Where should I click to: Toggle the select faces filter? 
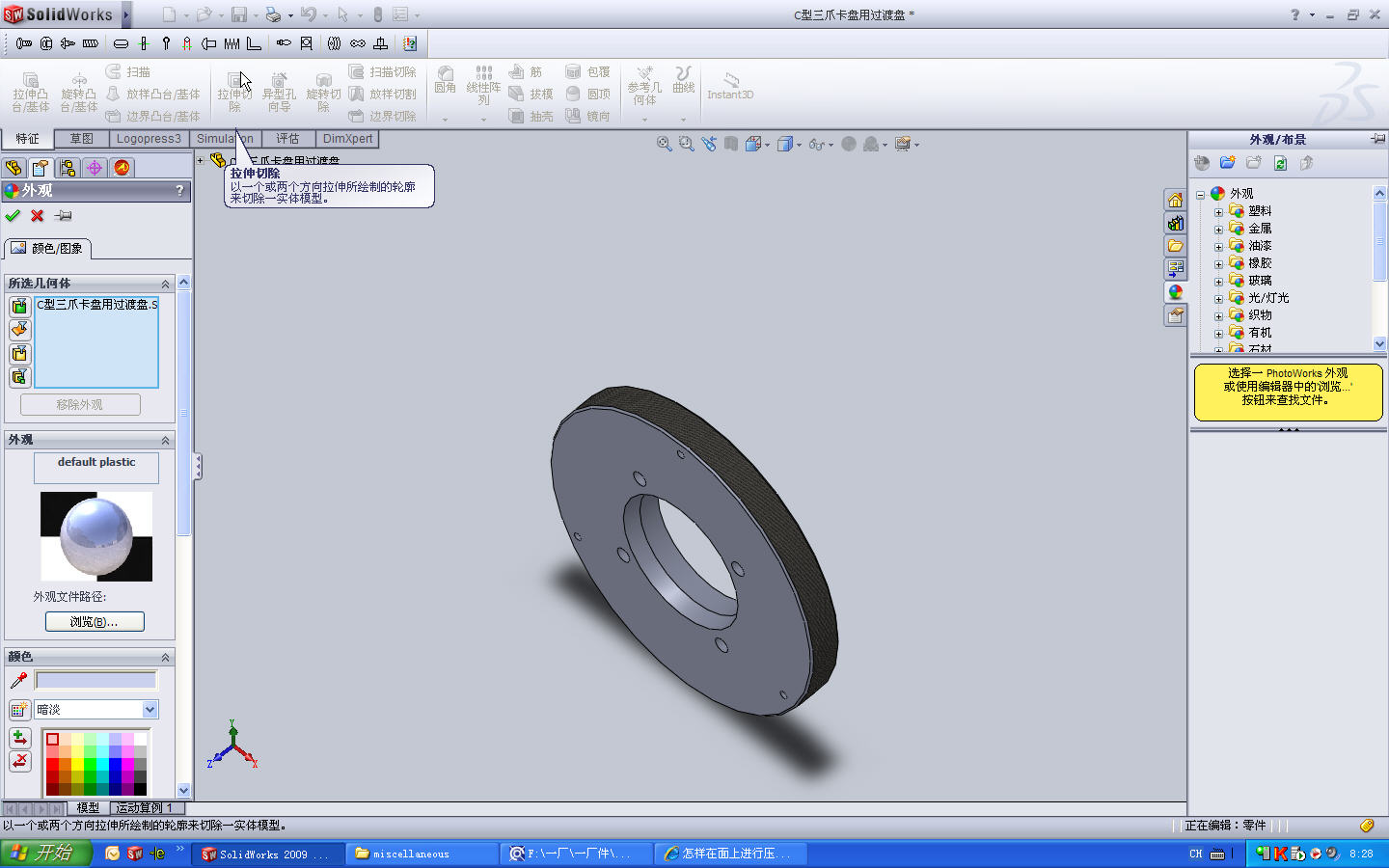pos(19,330)
